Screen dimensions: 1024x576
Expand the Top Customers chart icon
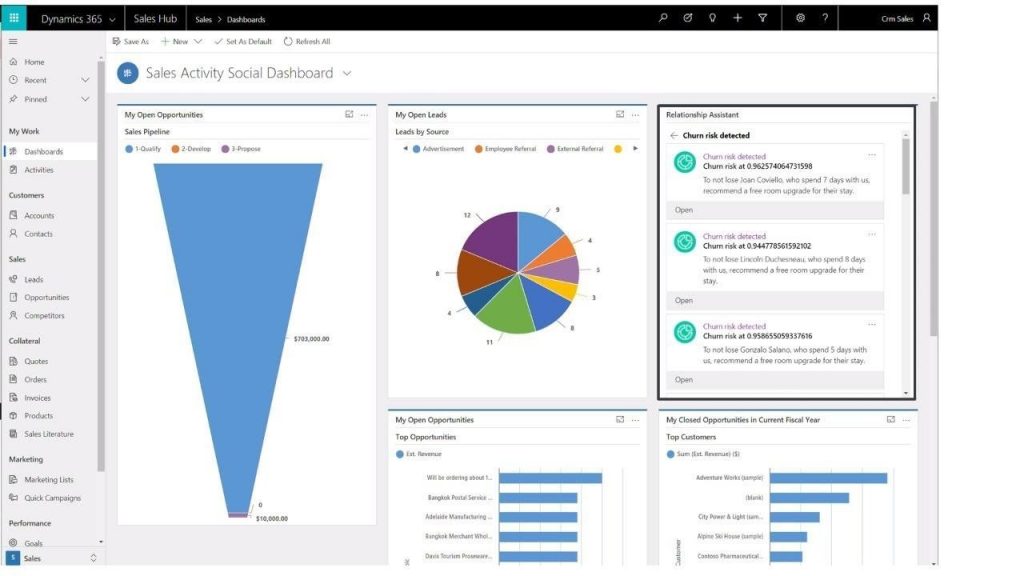point(891,419)
